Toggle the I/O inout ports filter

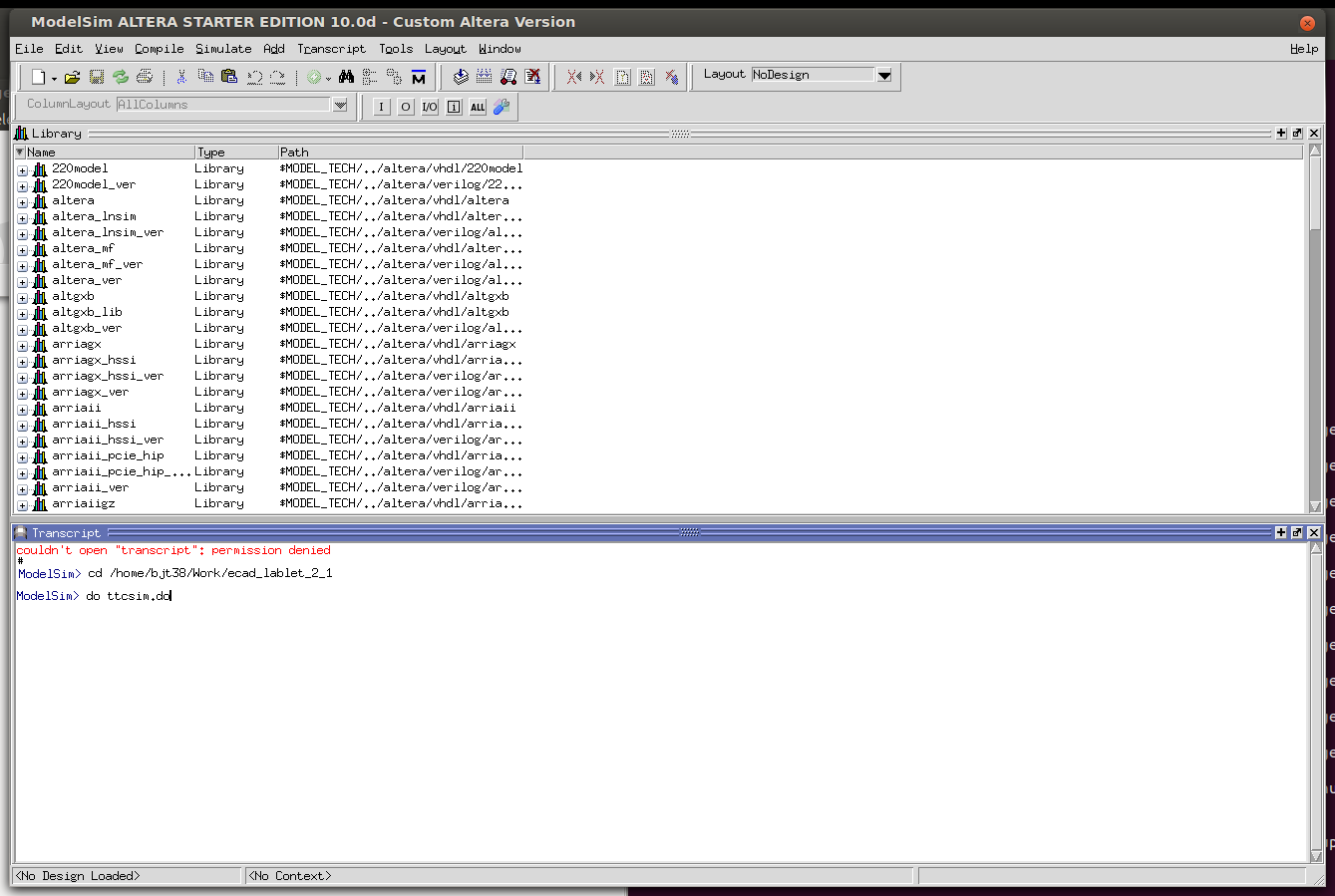coord(430,108)
